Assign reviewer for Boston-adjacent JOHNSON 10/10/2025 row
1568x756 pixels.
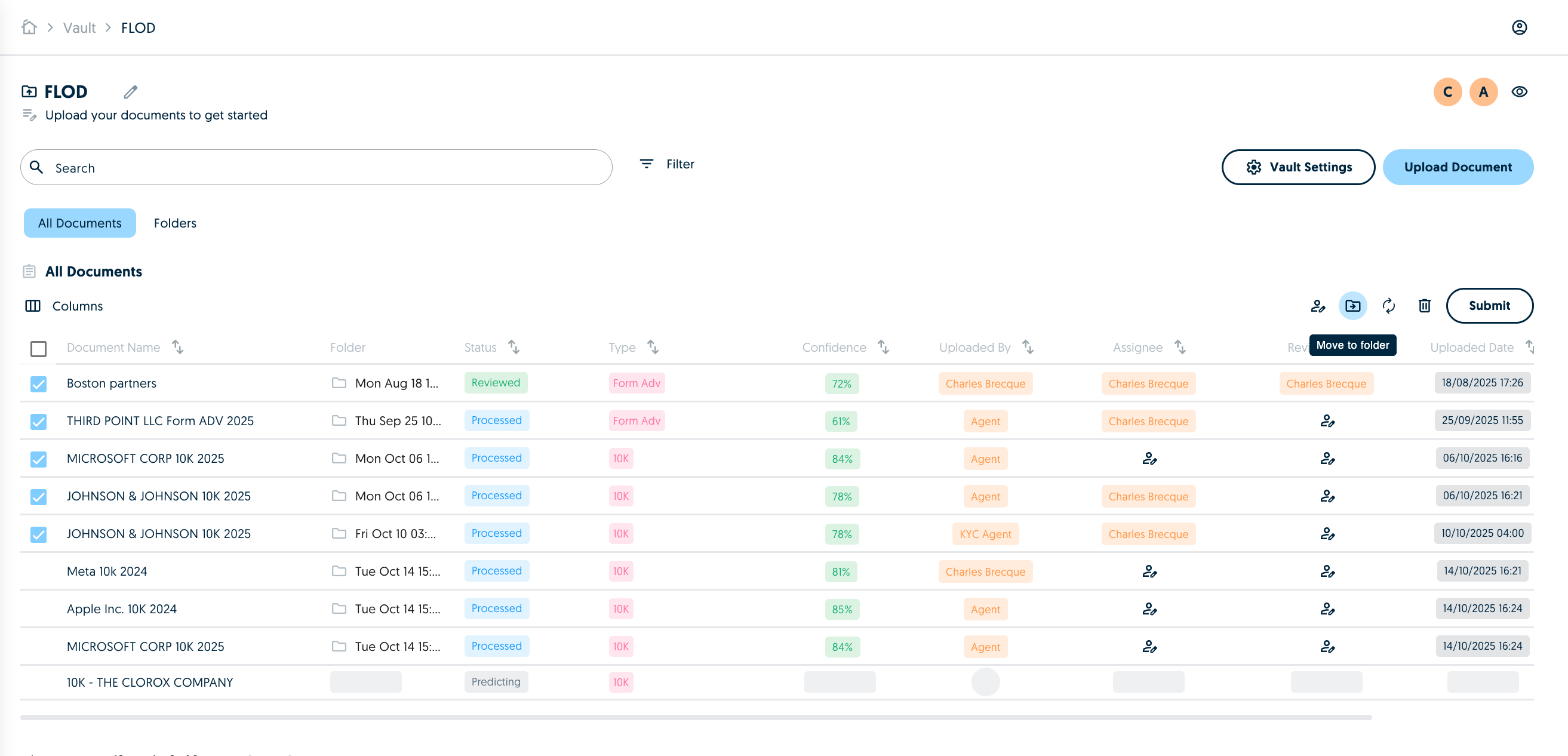[x=1327, y=534]
